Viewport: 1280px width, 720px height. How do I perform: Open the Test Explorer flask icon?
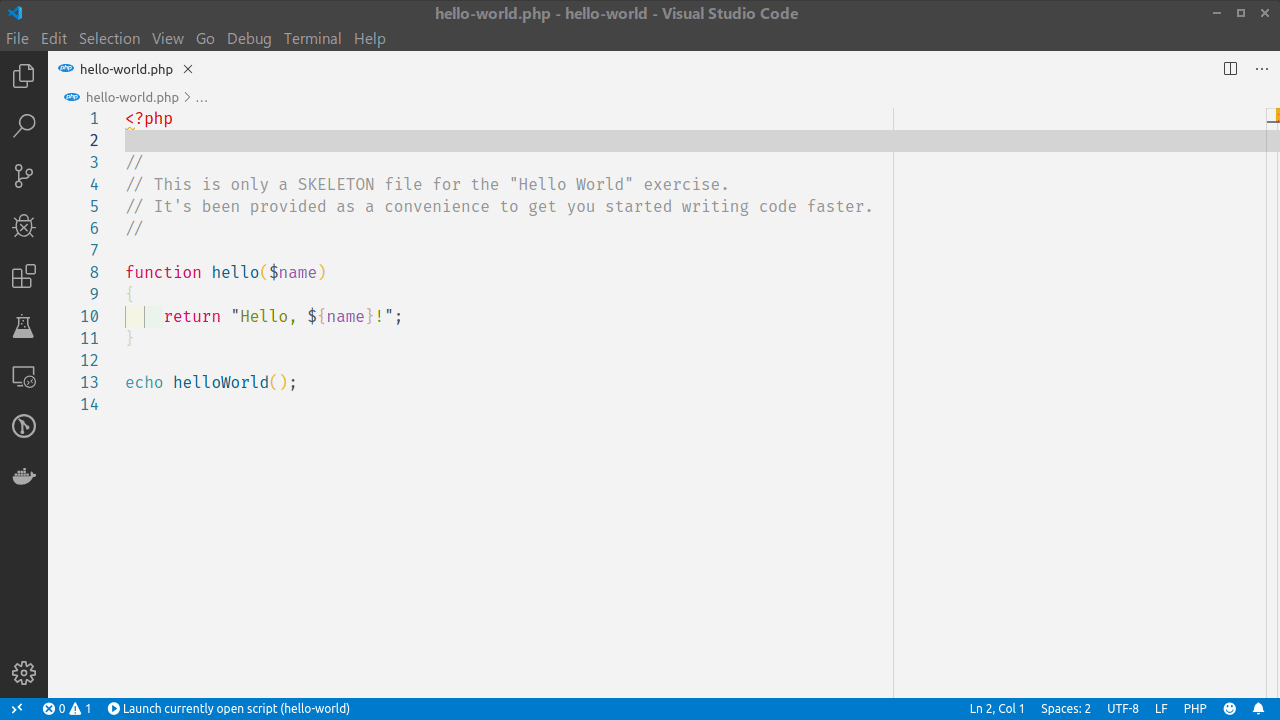pyautogui.click(x=23, y=326)
